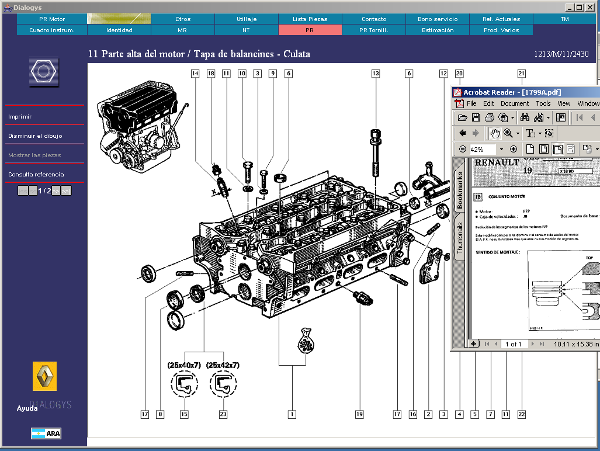This screenshot has height=451, width=600.
Task: Open the Tools menu in Acrobat Reader
Action: pos(543,104)
